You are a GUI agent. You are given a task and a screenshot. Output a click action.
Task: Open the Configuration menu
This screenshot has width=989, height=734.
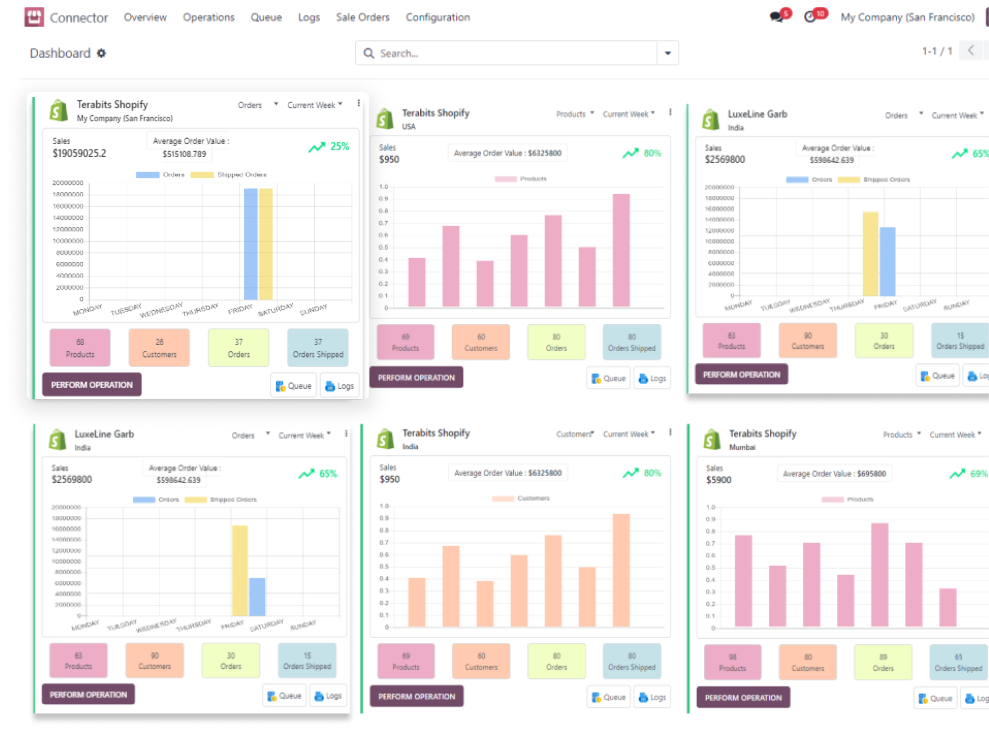[438, 17]
